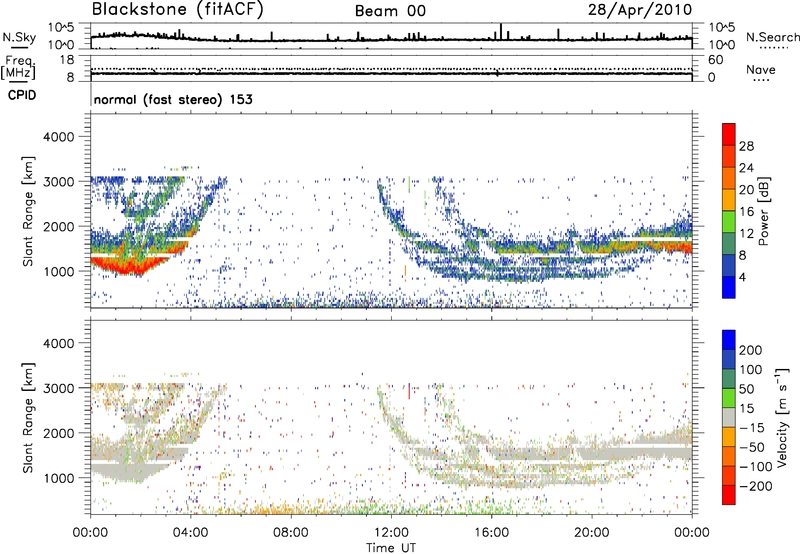
Task: Click 'Slant Range [km]' label of power panel
Action: (28, 211)
